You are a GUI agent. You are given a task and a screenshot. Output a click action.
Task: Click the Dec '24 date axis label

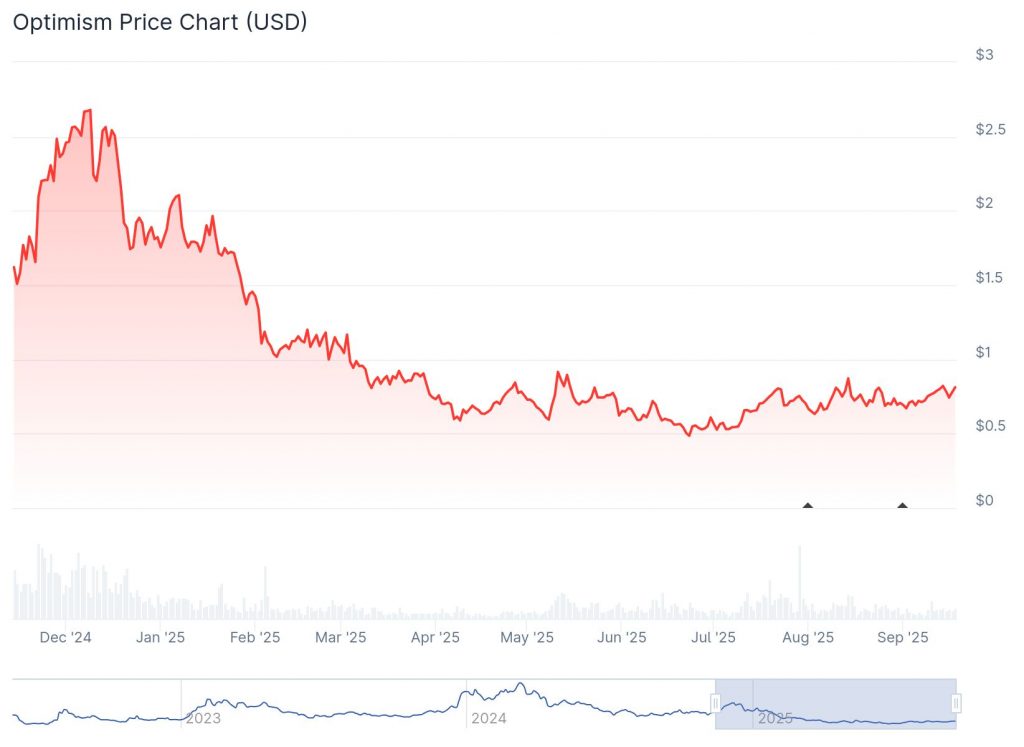coord(68,637)
